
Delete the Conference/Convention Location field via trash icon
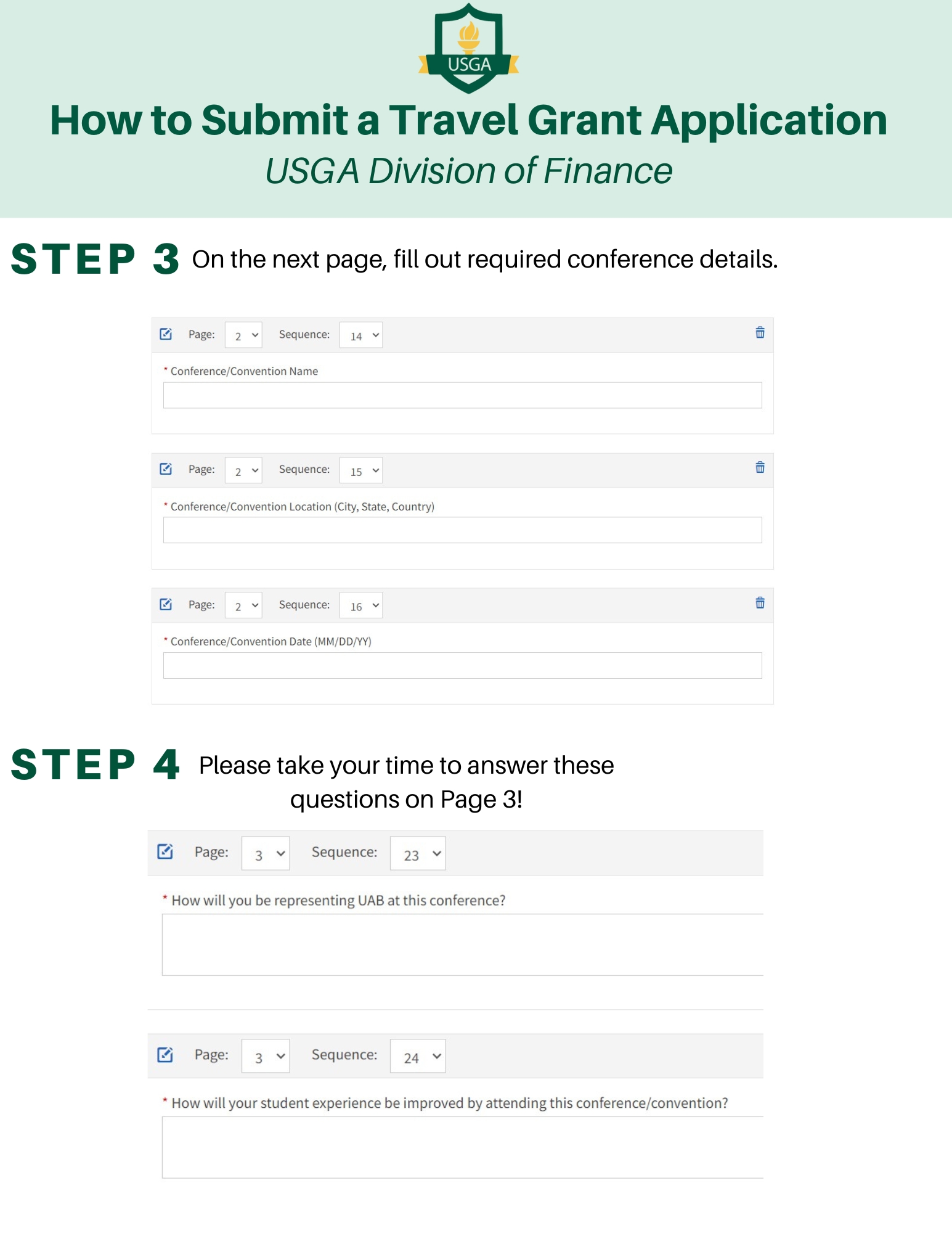click(x=760, y=467)
